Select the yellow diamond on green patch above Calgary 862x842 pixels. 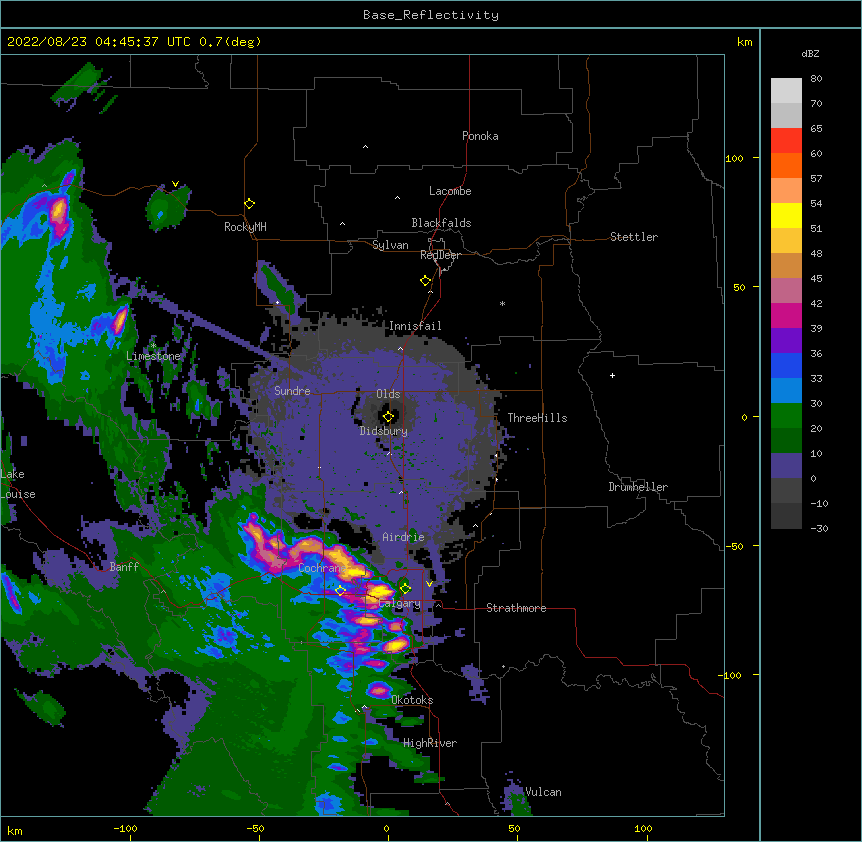(x=405, y=589)
